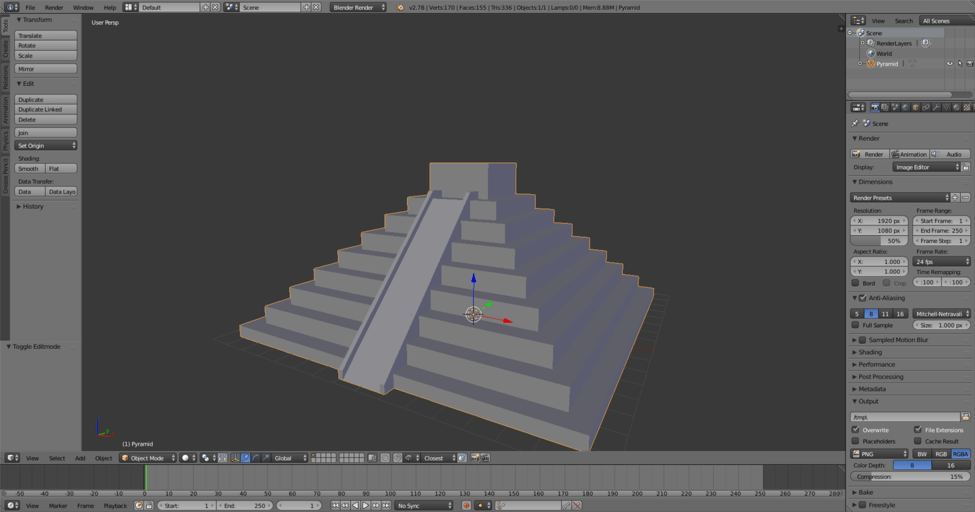
Task: Open the Modifiers wrench tab icon
Action: click(x=936, y=108)
